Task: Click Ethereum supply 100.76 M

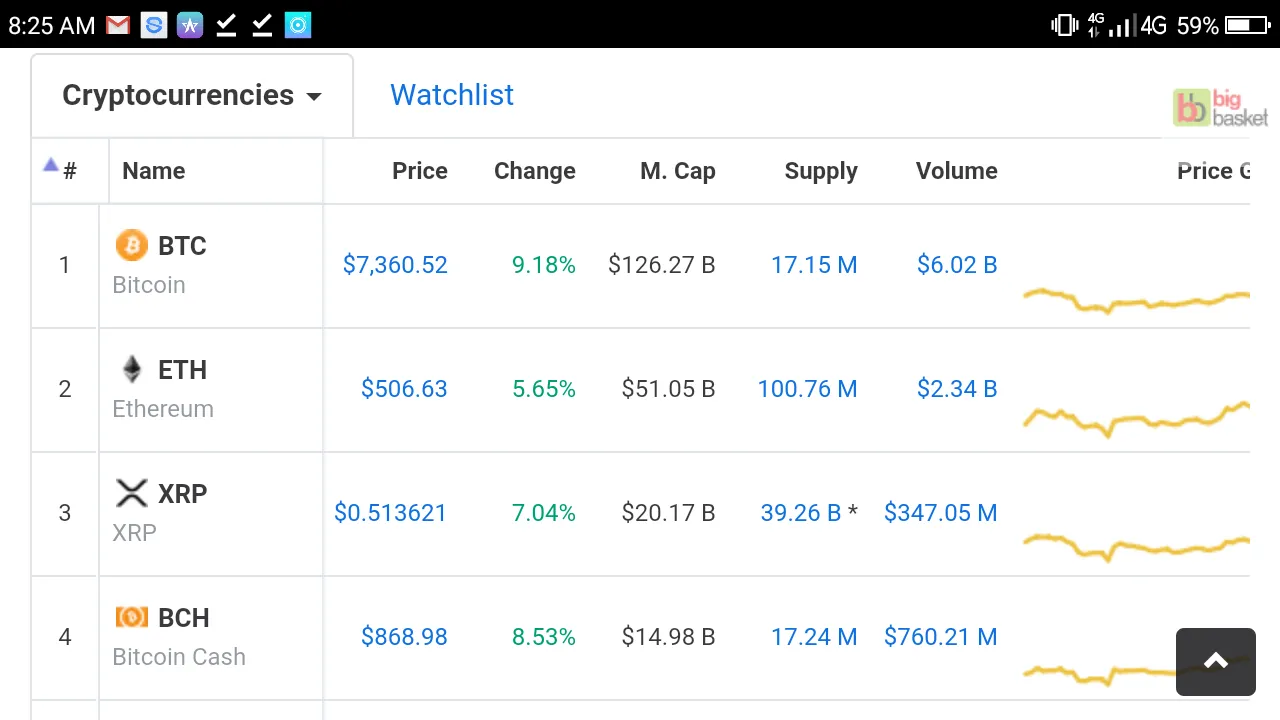Action: click(807, 389)
